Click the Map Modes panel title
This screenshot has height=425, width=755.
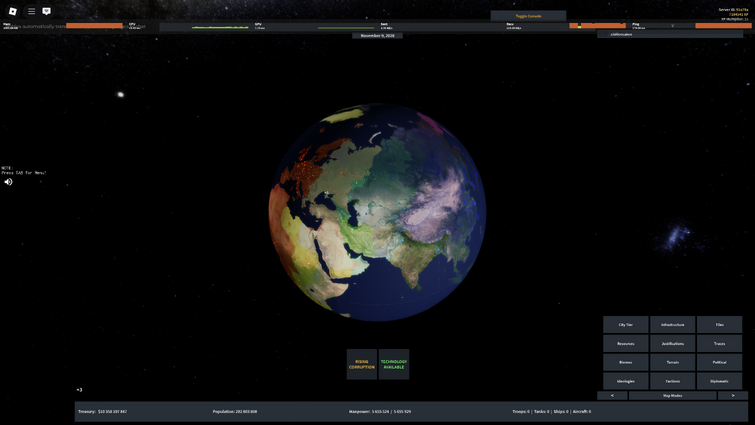[x=673, y=396]
